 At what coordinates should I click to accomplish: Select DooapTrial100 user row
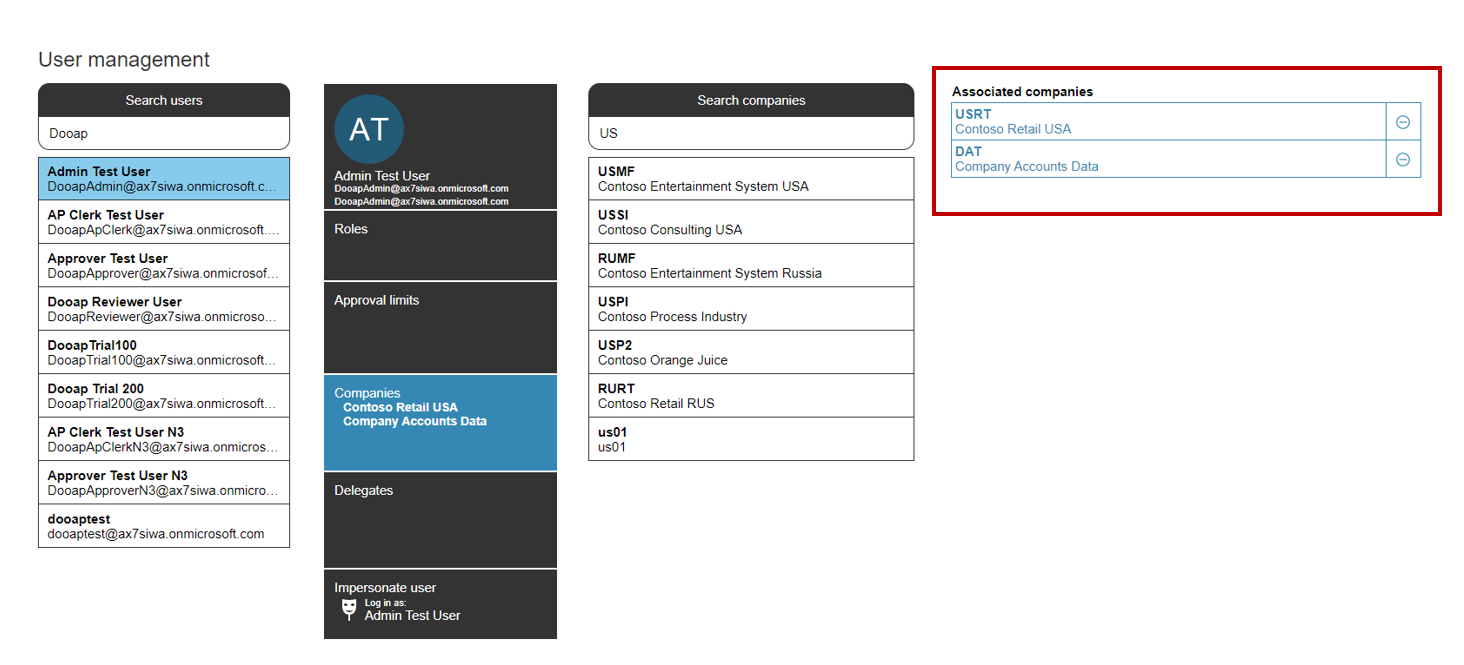click(164, 353)
